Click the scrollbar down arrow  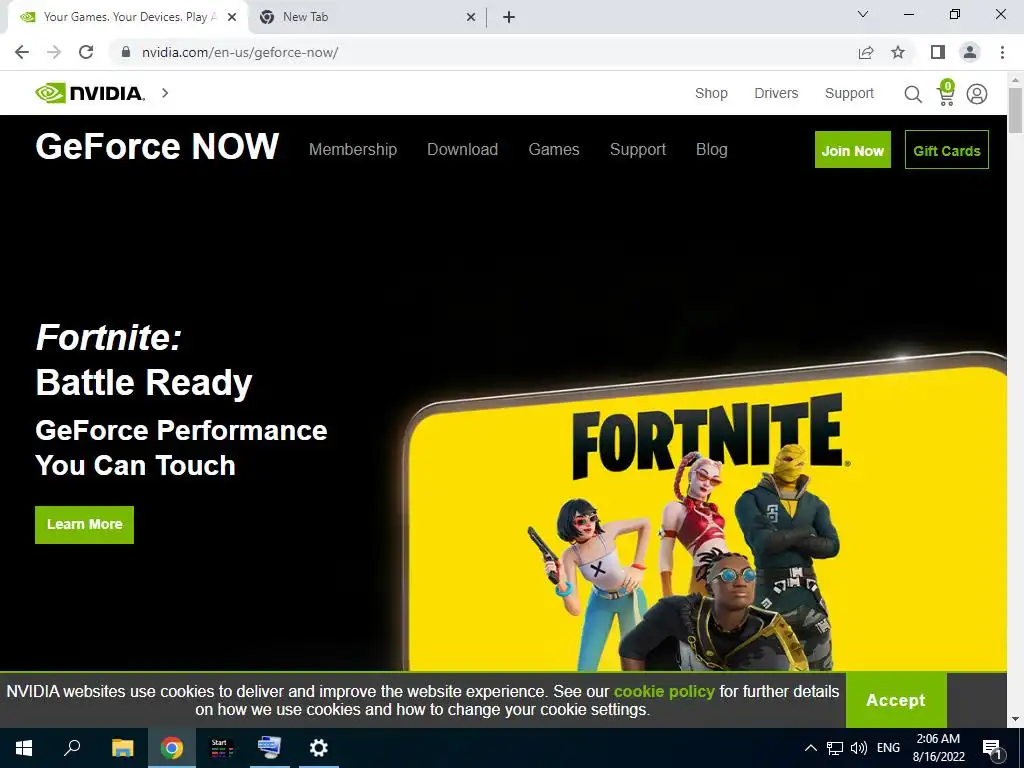[x=1016, y=719]
